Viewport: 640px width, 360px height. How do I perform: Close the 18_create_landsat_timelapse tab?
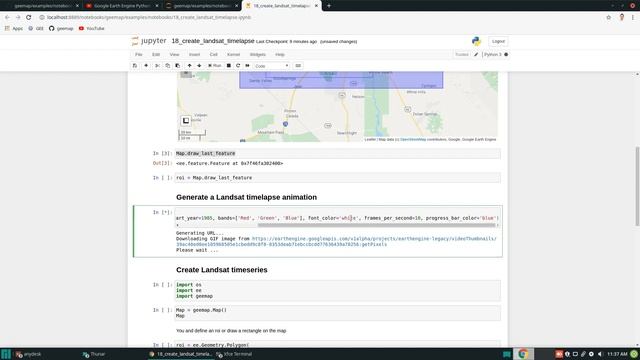[x=316, y=6]
